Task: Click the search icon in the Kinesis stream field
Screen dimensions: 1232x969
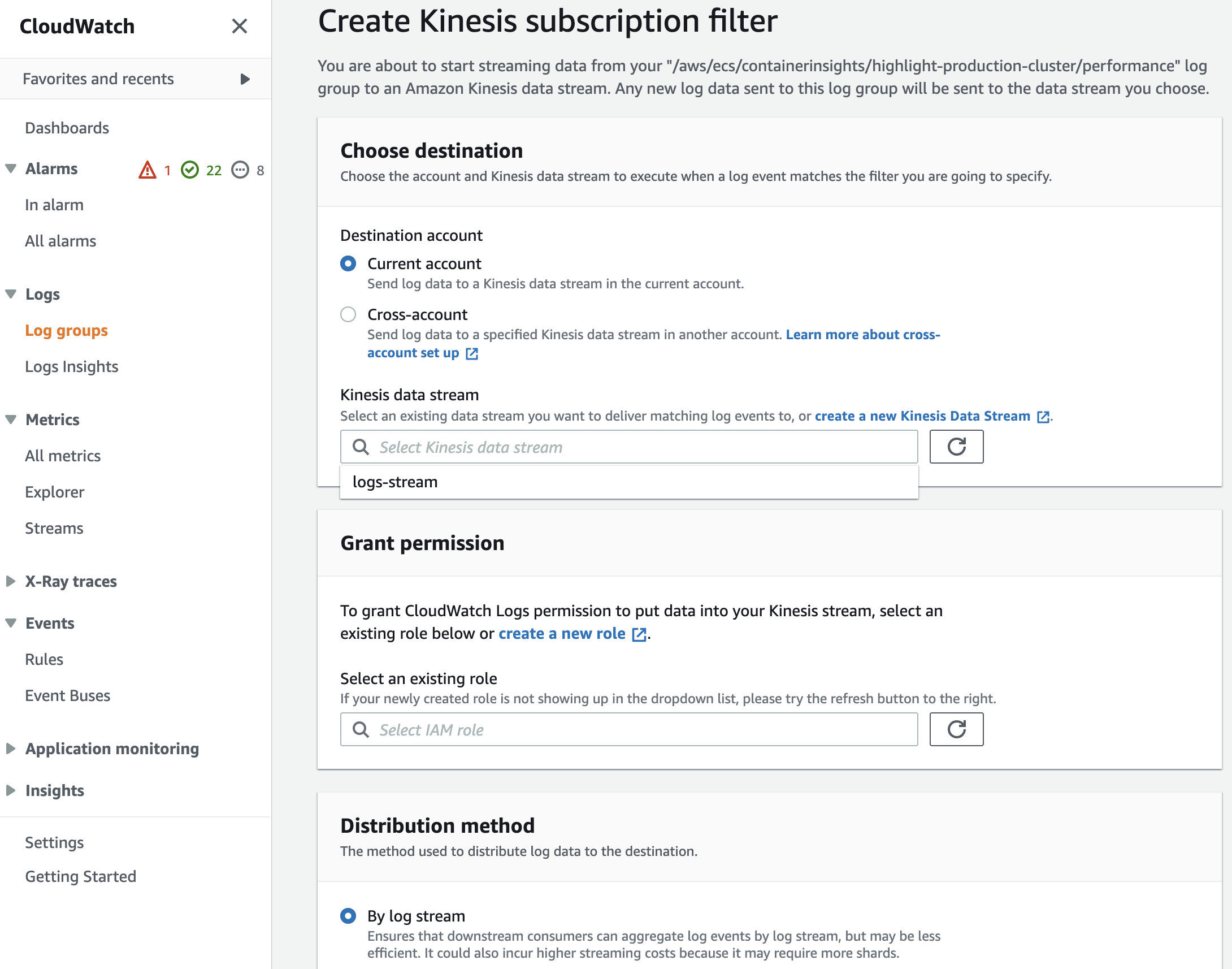Action: [x=361, y=447]
